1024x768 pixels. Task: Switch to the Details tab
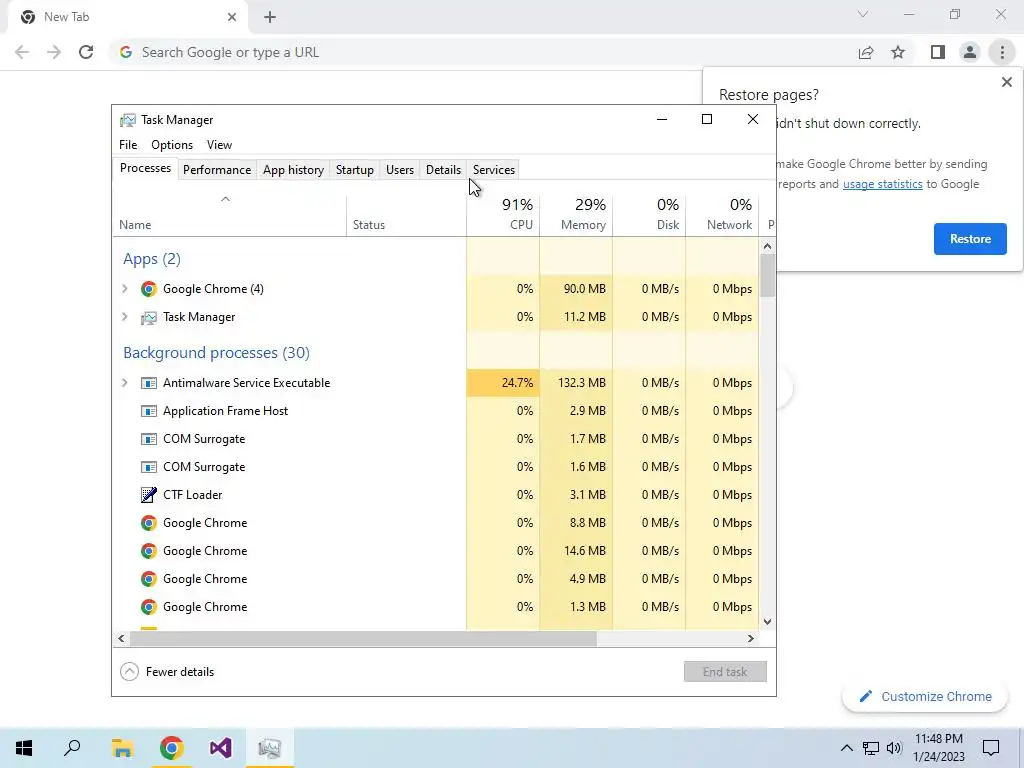[443, 170]
